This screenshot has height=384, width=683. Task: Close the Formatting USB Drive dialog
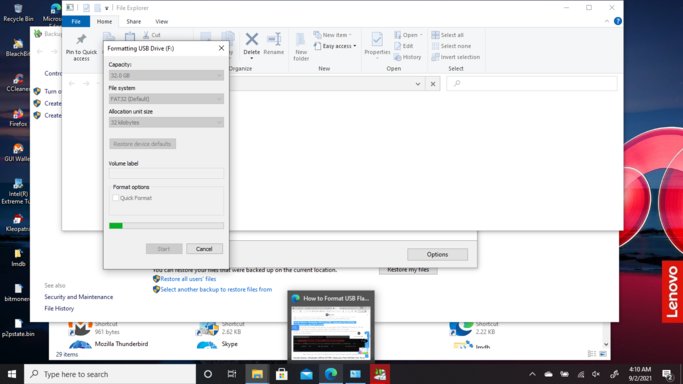(221, 48)
